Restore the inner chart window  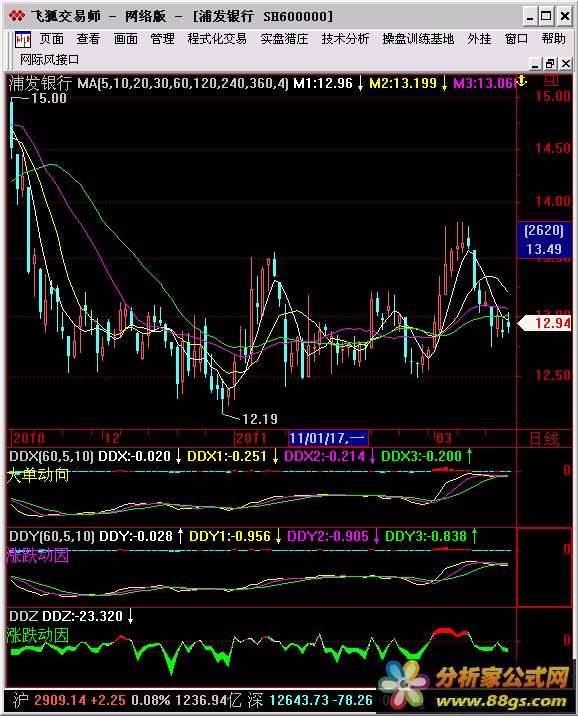(x=551, y=63)
